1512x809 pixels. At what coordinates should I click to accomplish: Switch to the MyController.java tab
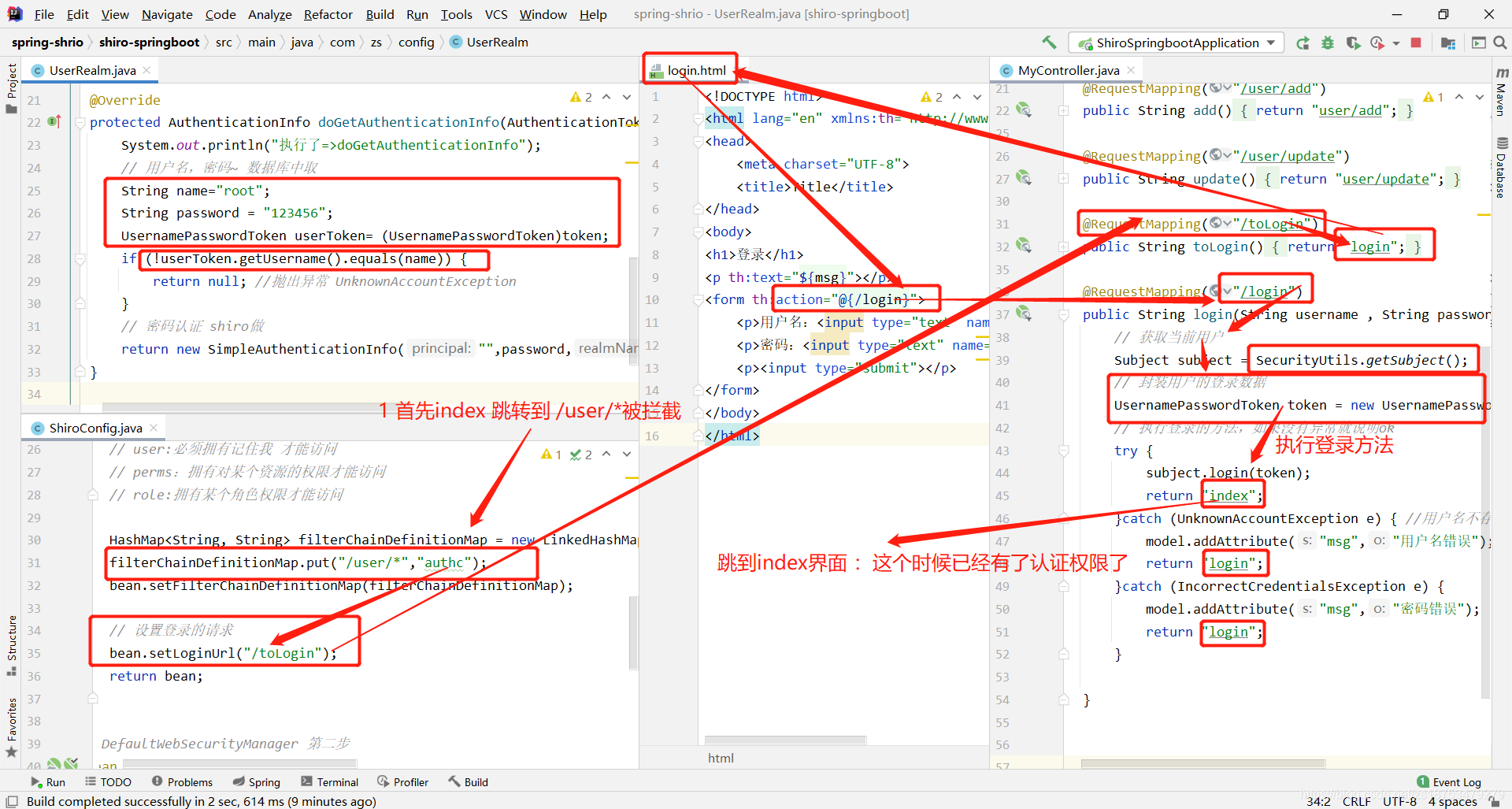pyautogui.click(x=1068, y=70)
